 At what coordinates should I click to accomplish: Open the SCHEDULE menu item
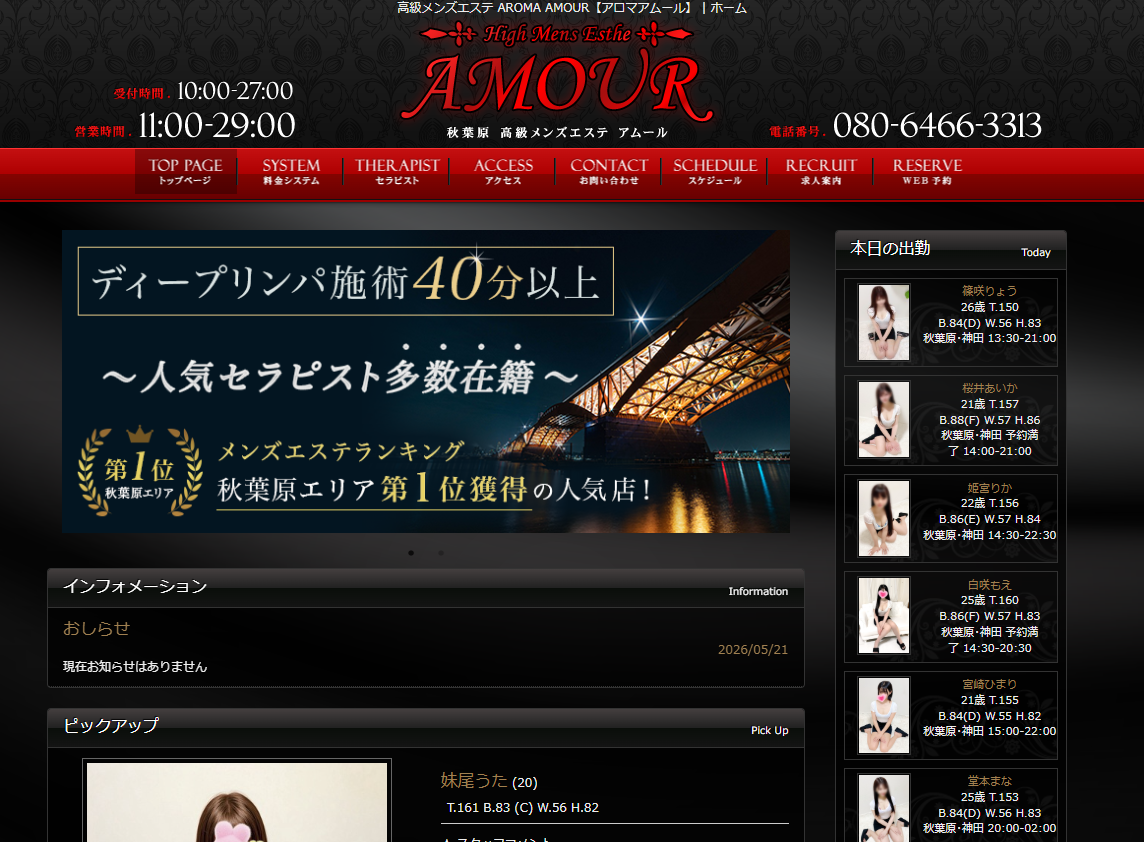click(x=715, y=171)
